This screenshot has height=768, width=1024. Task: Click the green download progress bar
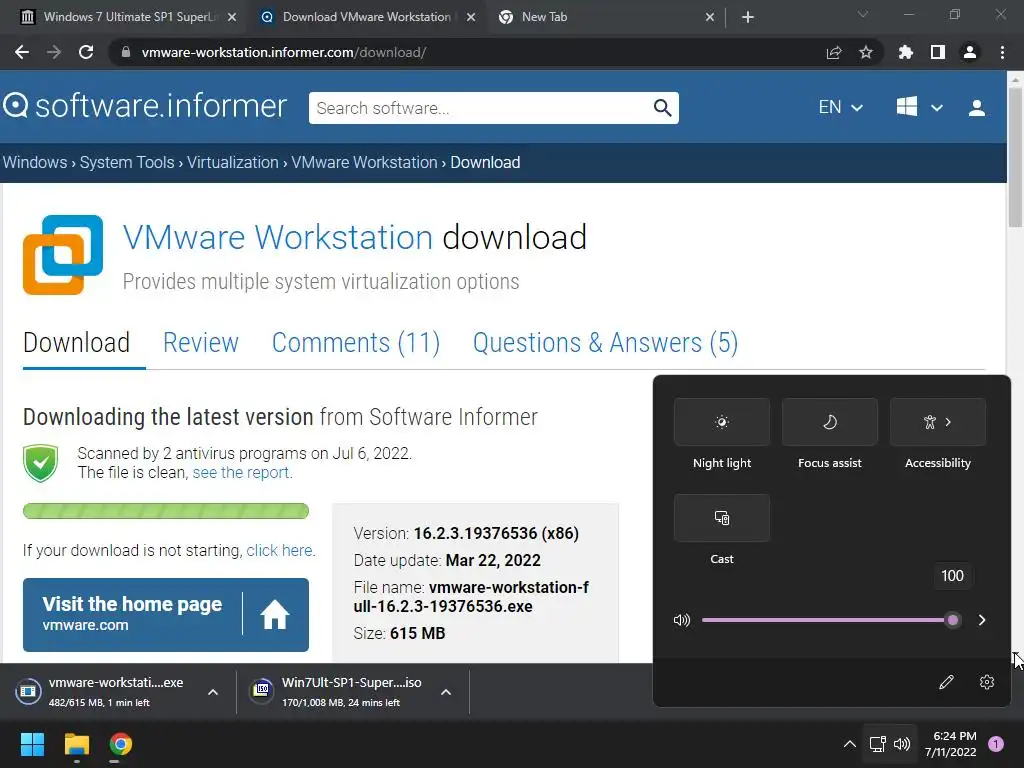tap(166, 511)
